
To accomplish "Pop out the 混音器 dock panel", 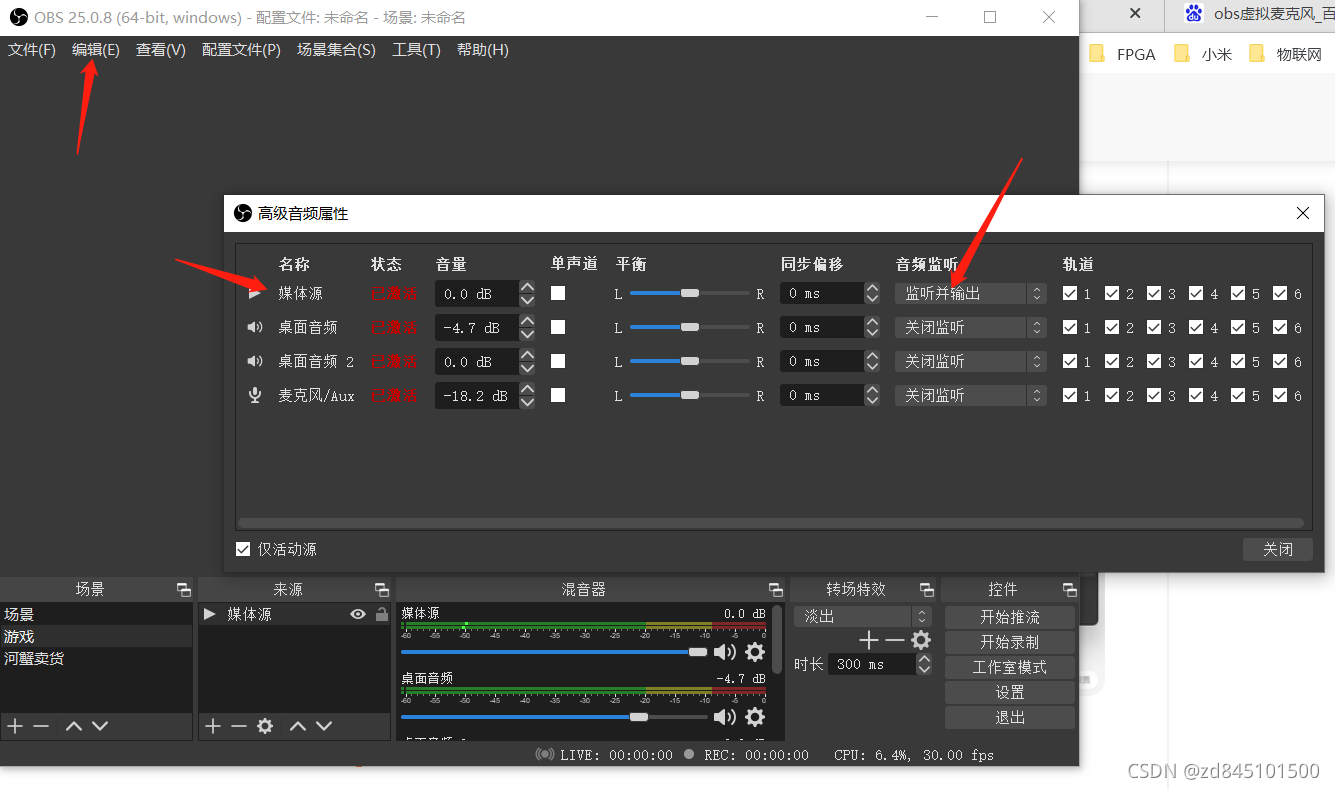I will pos(775,590).
